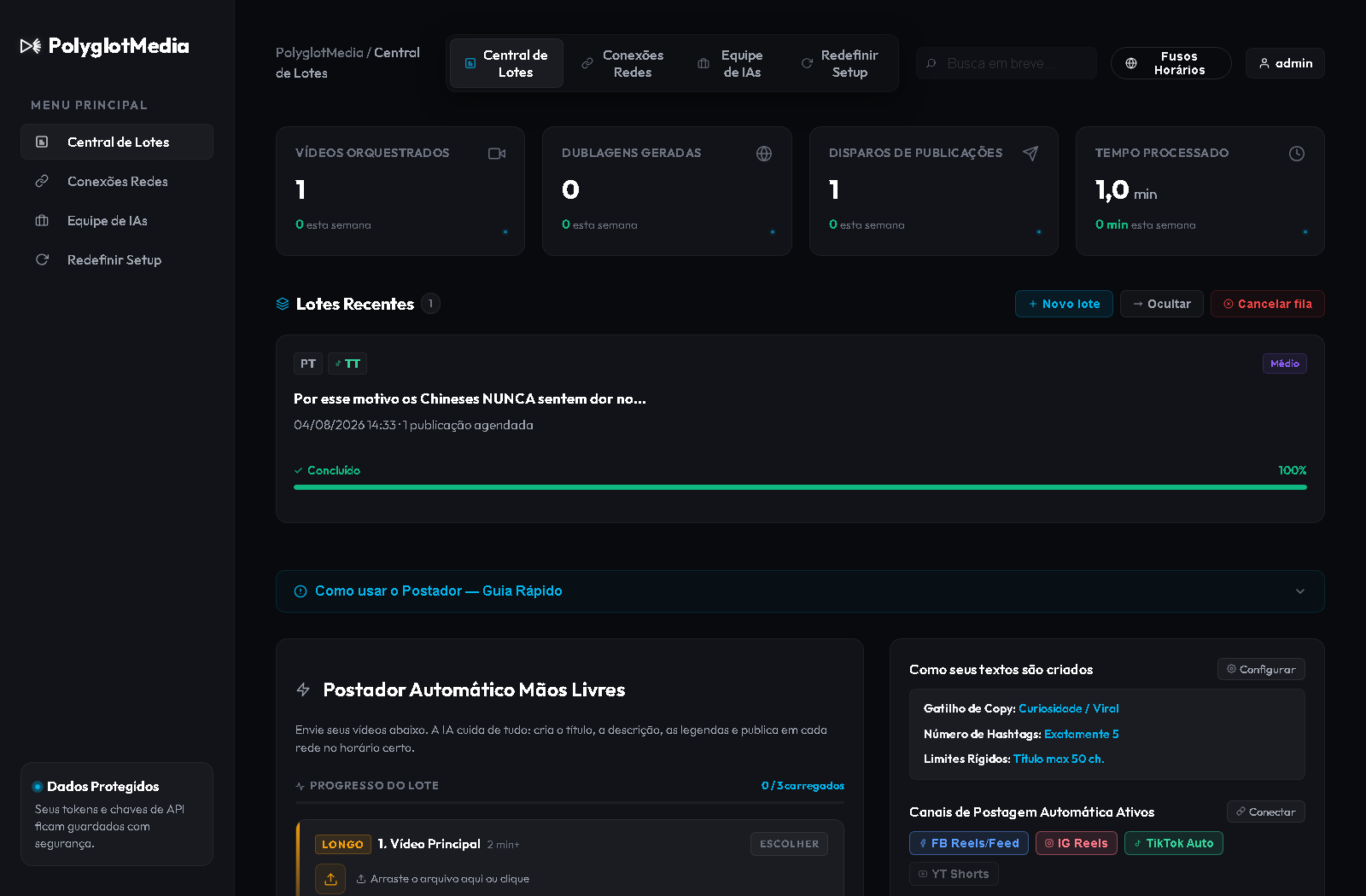Click the upload icon under Vídeo Principal
The width and height of the screenshot is (1366, 896).
coord(330,879)
